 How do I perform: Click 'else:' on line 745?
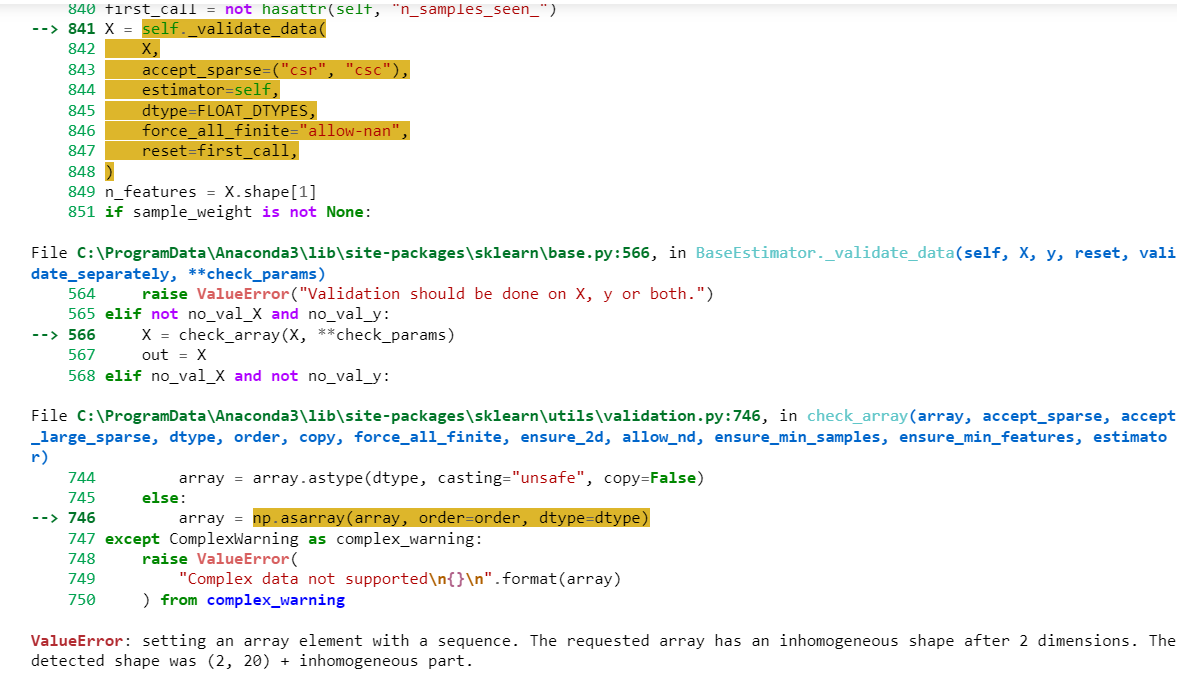tap(164, 498)
